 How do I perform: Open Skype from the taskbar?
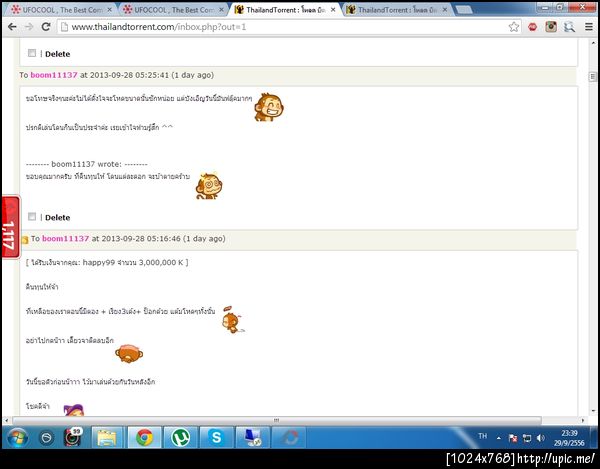216,438
